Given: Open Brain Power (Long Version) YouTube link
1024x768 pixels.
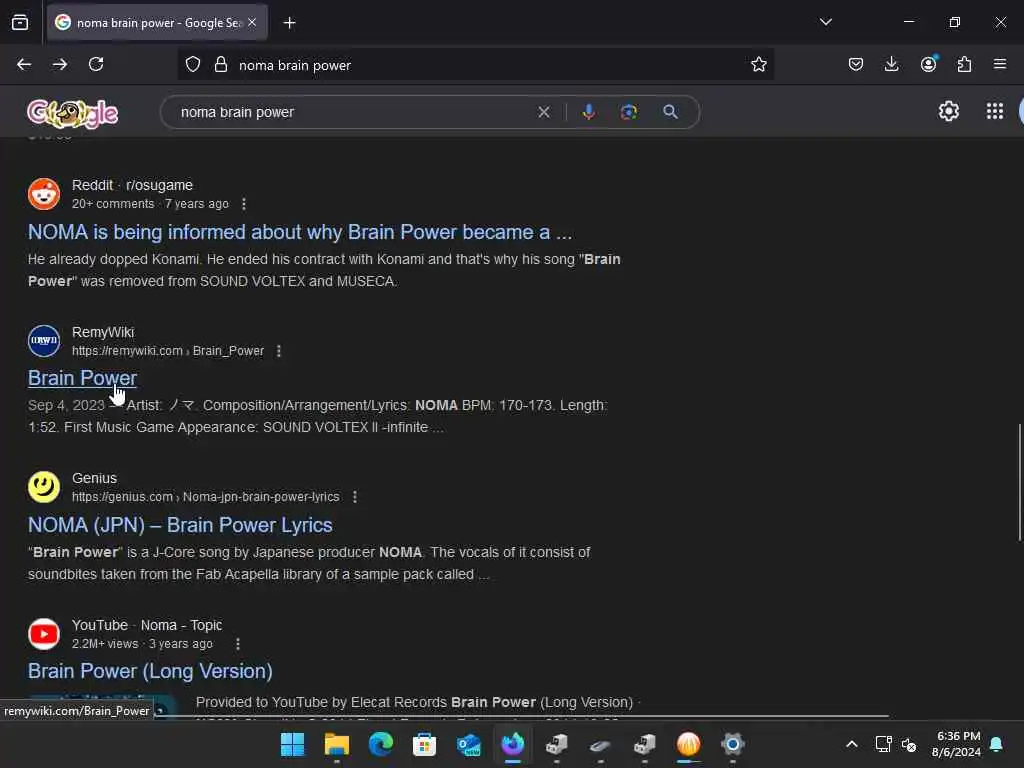Looking at the screenshot, I should [x=150, y=671].
